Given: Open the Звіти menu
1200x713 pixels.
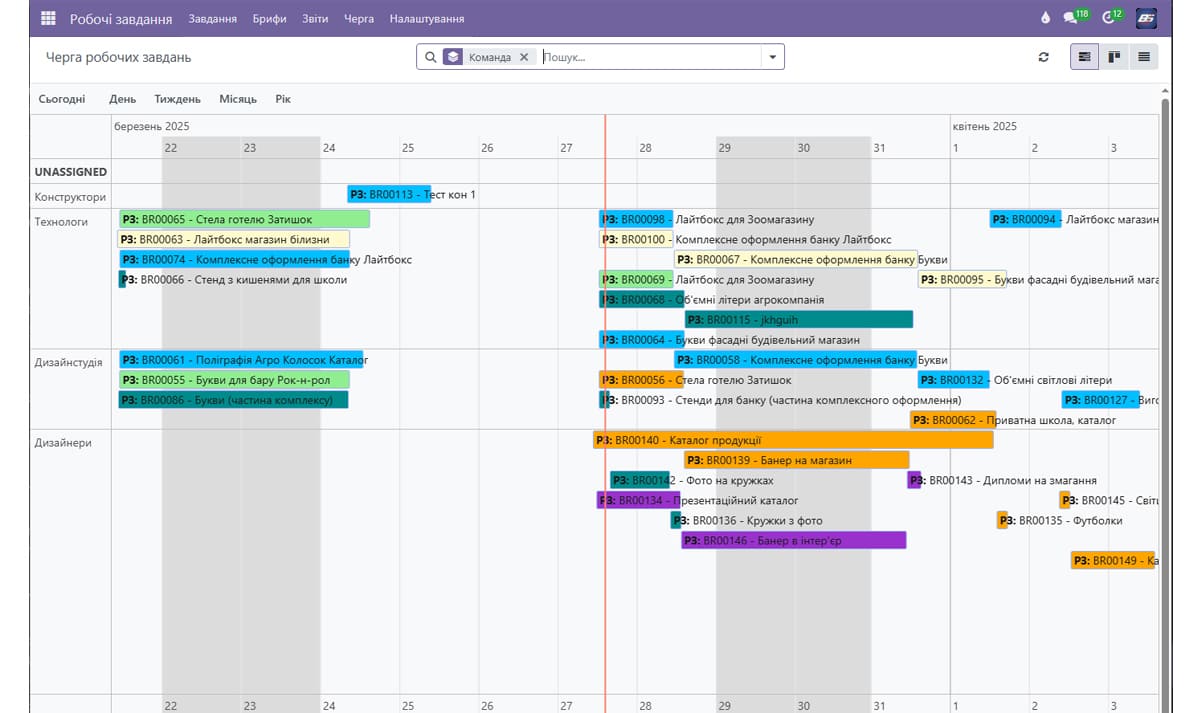Looking at the screenshot, I should pos(315,19).
